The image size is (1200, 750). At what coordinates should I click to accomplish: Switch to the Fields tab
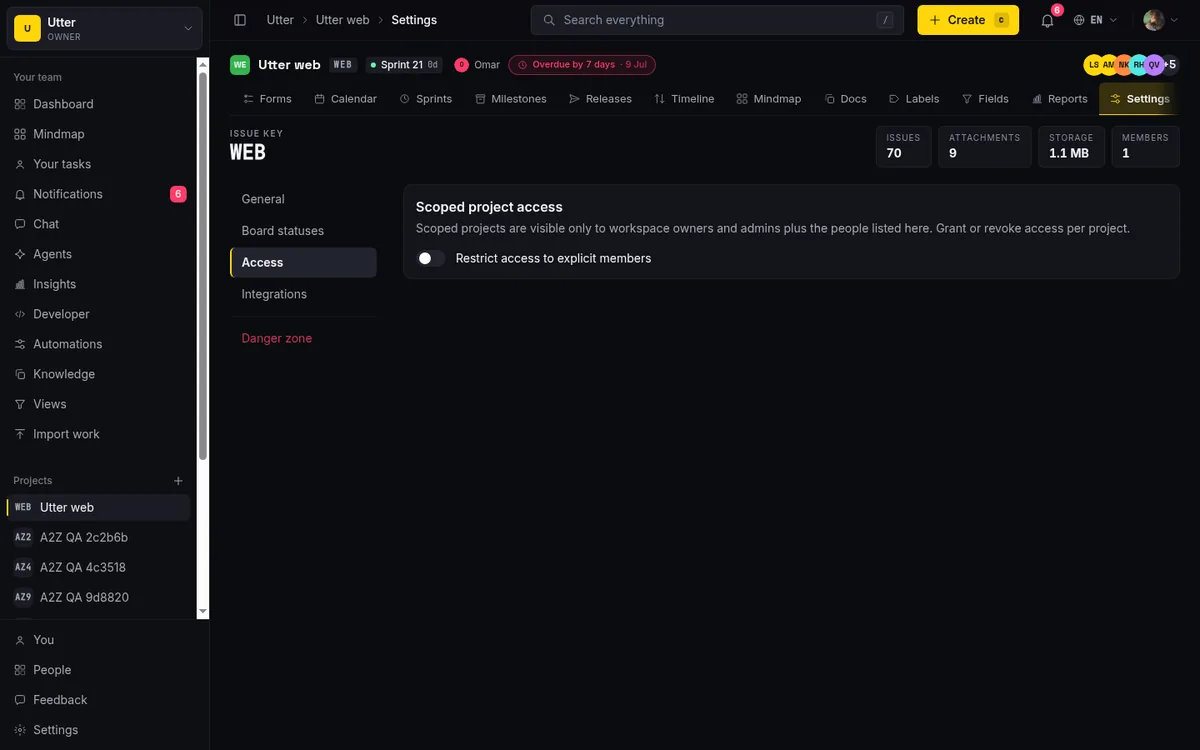[985, 99]
